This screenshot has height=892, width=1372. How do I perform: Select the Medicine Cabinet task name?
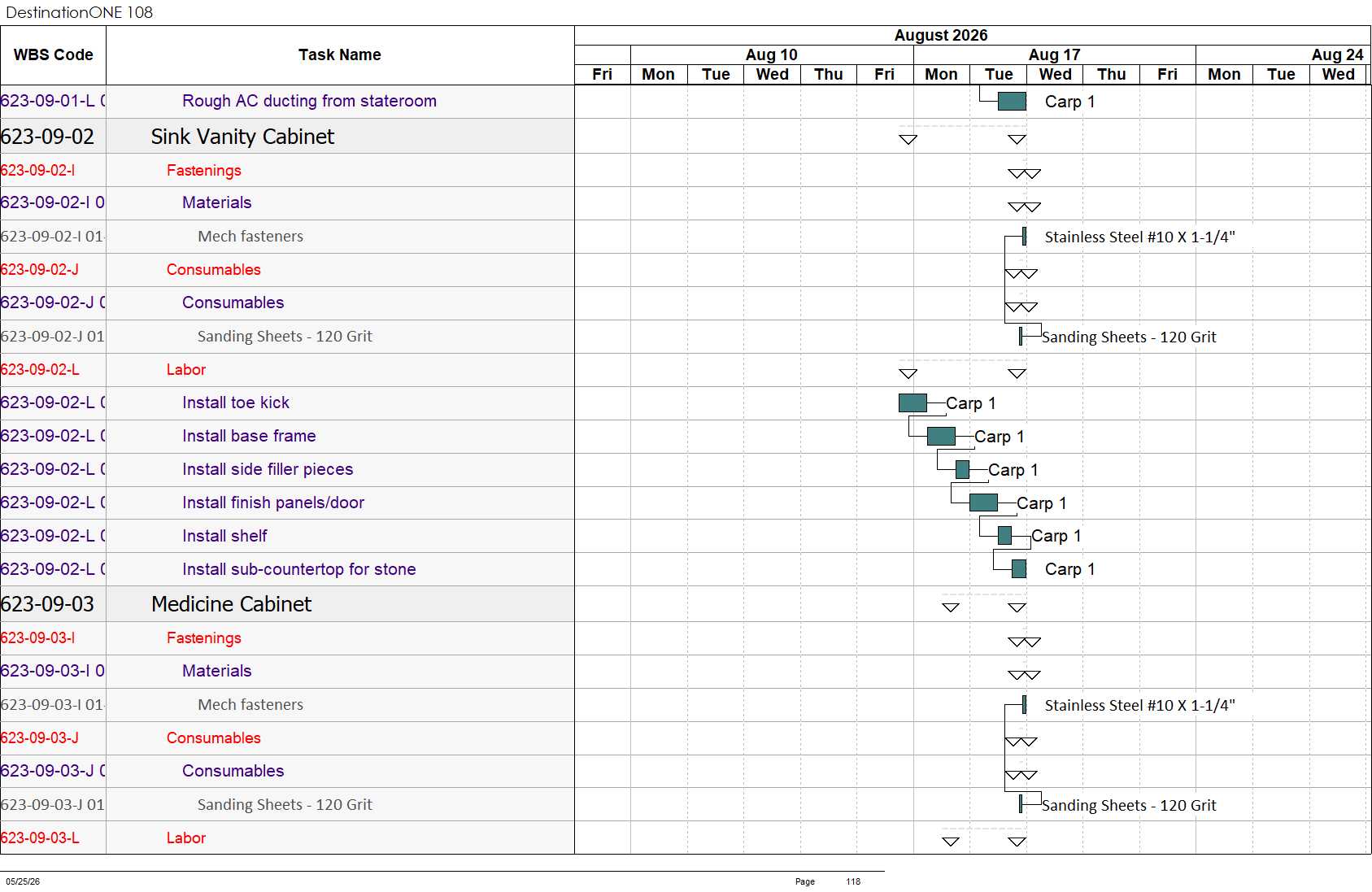pos(231,604)
